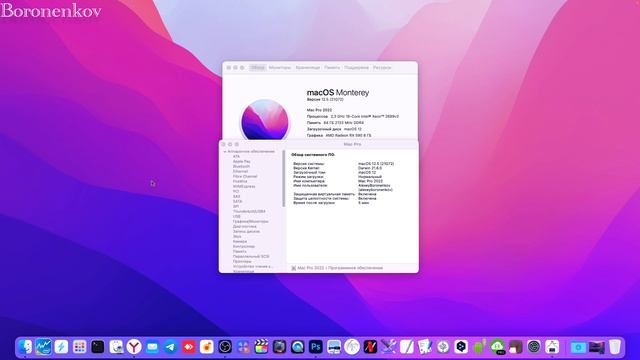Screen dimensions: 640x360
Task: Select Графика/Мониторы in the sidebar
Action: (x=251, y=221)
